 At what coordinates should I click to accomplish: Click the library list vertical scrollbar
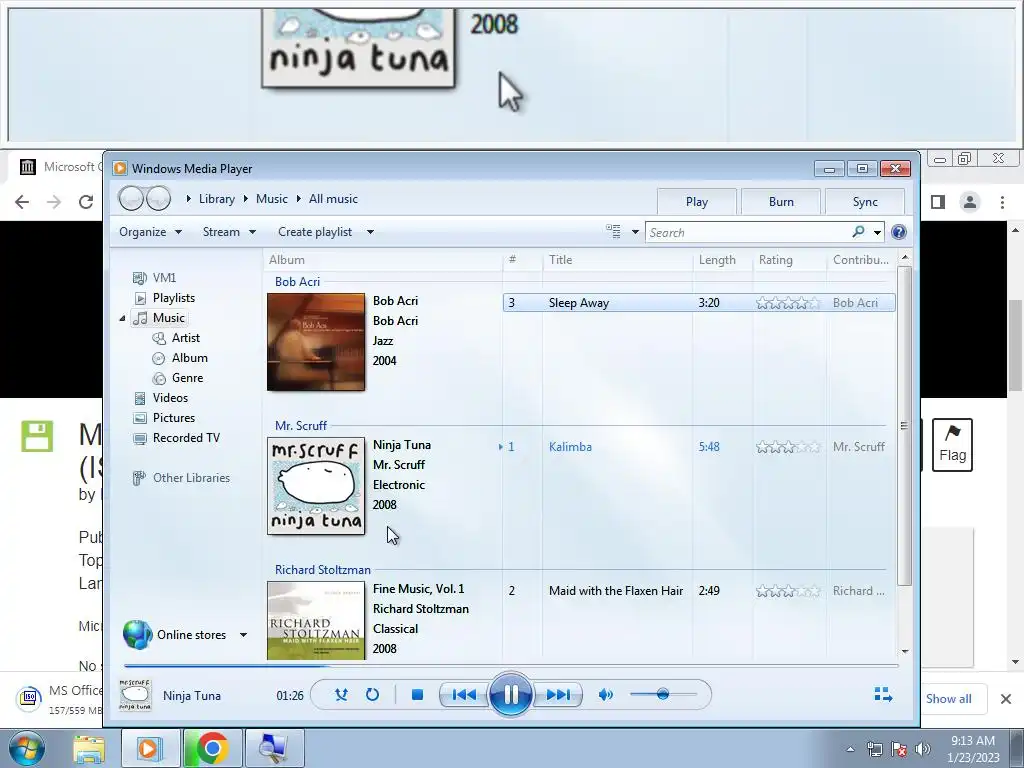click(x=904, y=424)
